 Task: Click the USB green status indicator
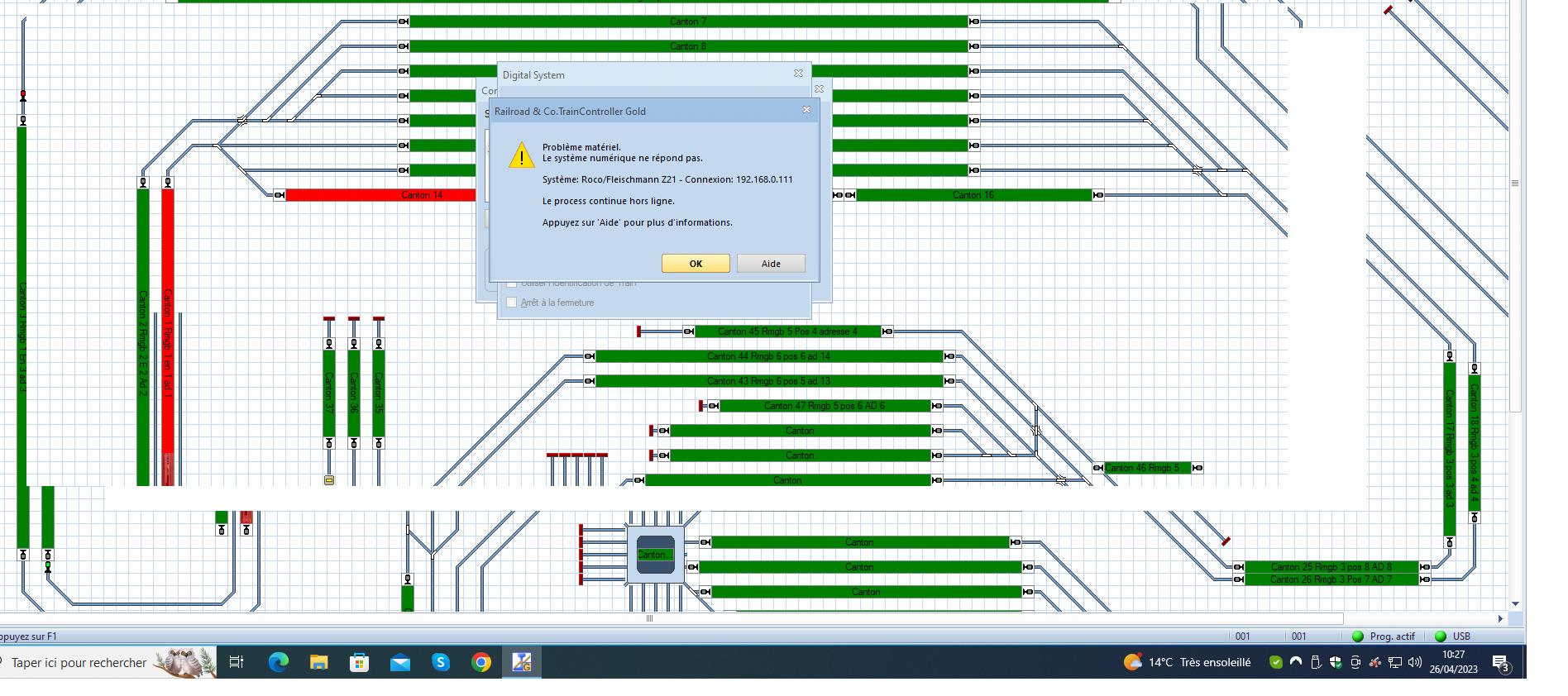(1440, 636)
